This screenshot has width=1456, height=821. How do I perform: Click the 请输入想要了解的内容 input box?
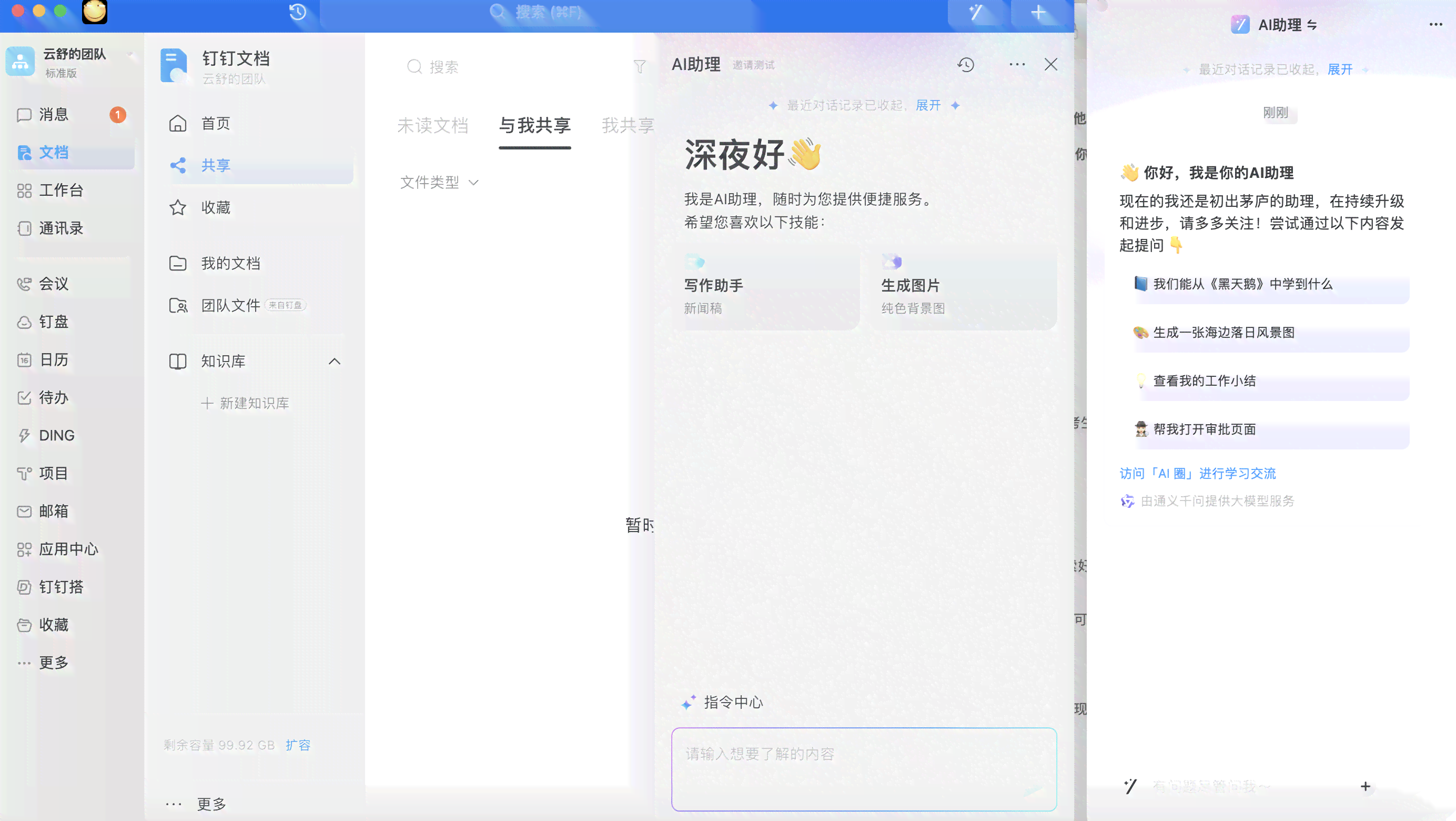(x=864, y=769)
